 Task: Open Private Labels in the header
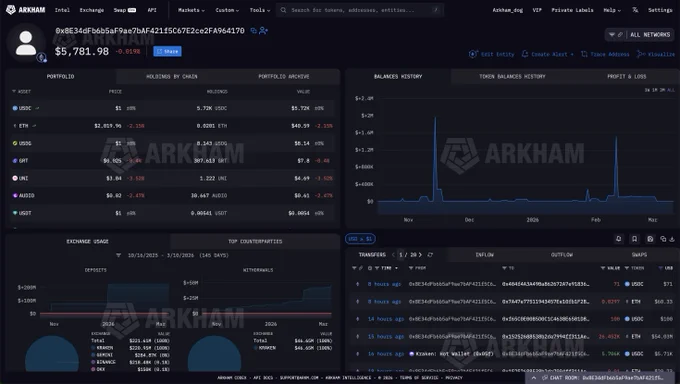click(x=572, y=10)
